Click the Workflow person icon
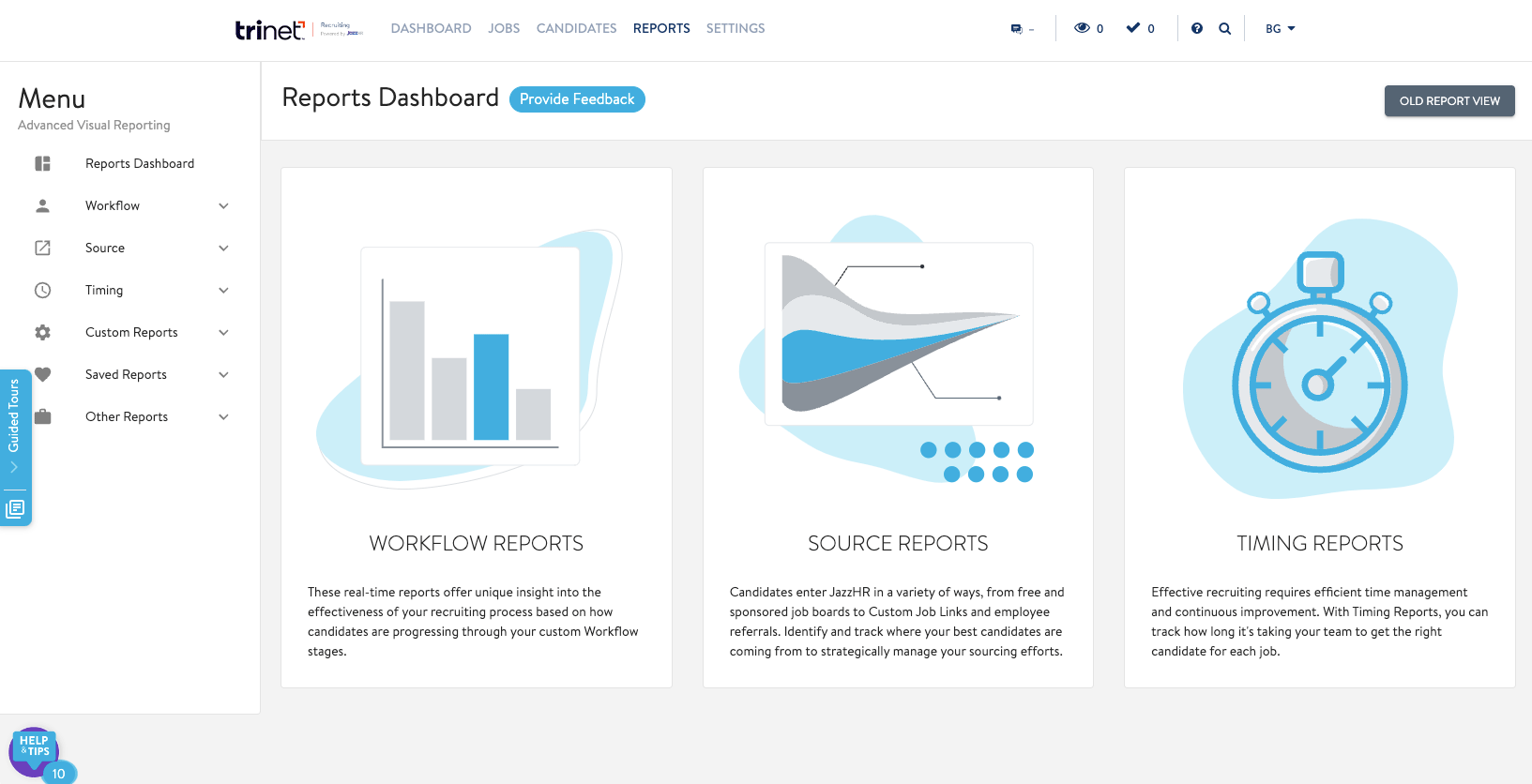1532x784 pixels. click(x=42, y=205)
